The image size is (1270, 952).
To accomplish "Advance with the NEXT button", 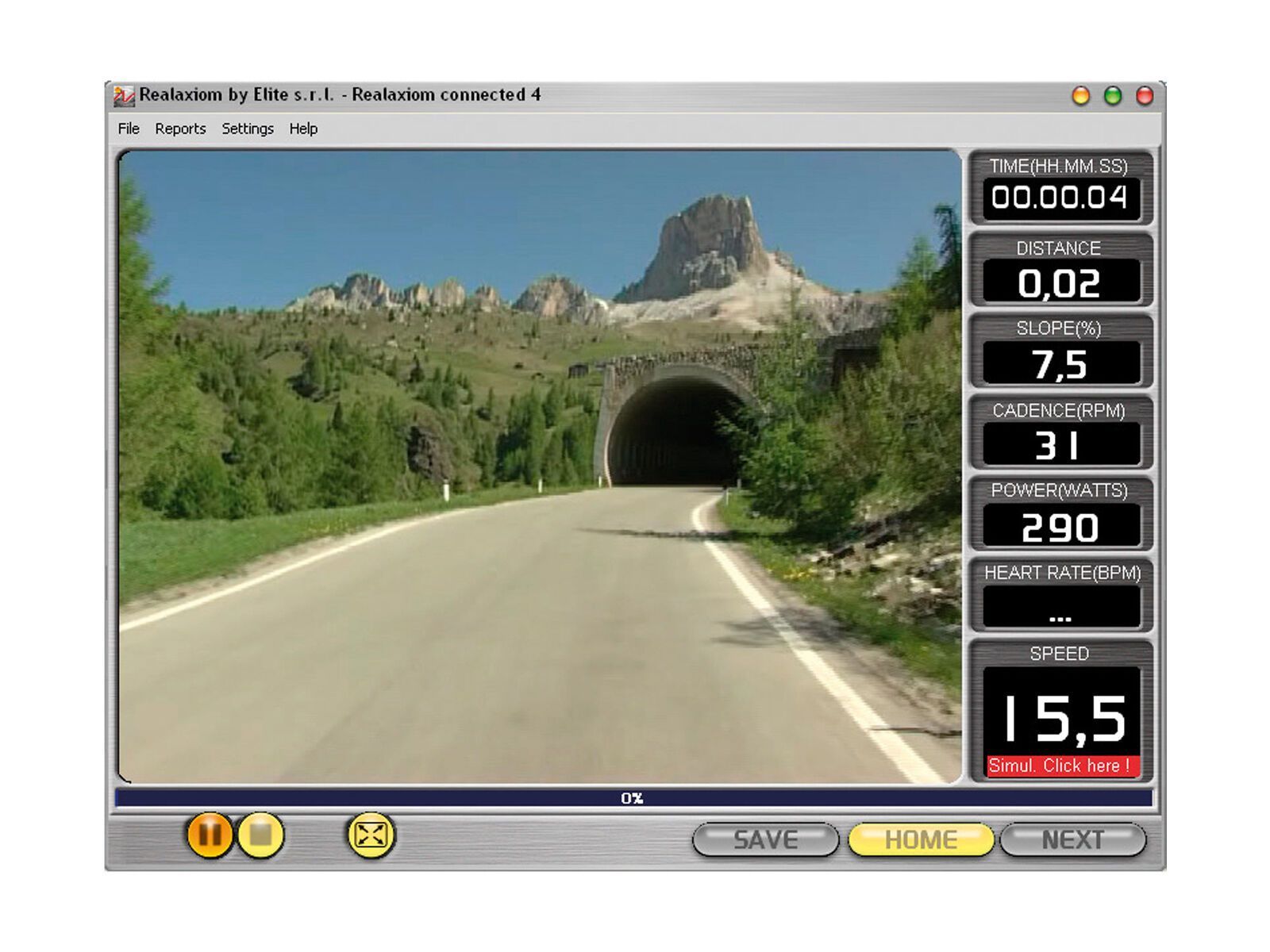I will [1073, 839].
